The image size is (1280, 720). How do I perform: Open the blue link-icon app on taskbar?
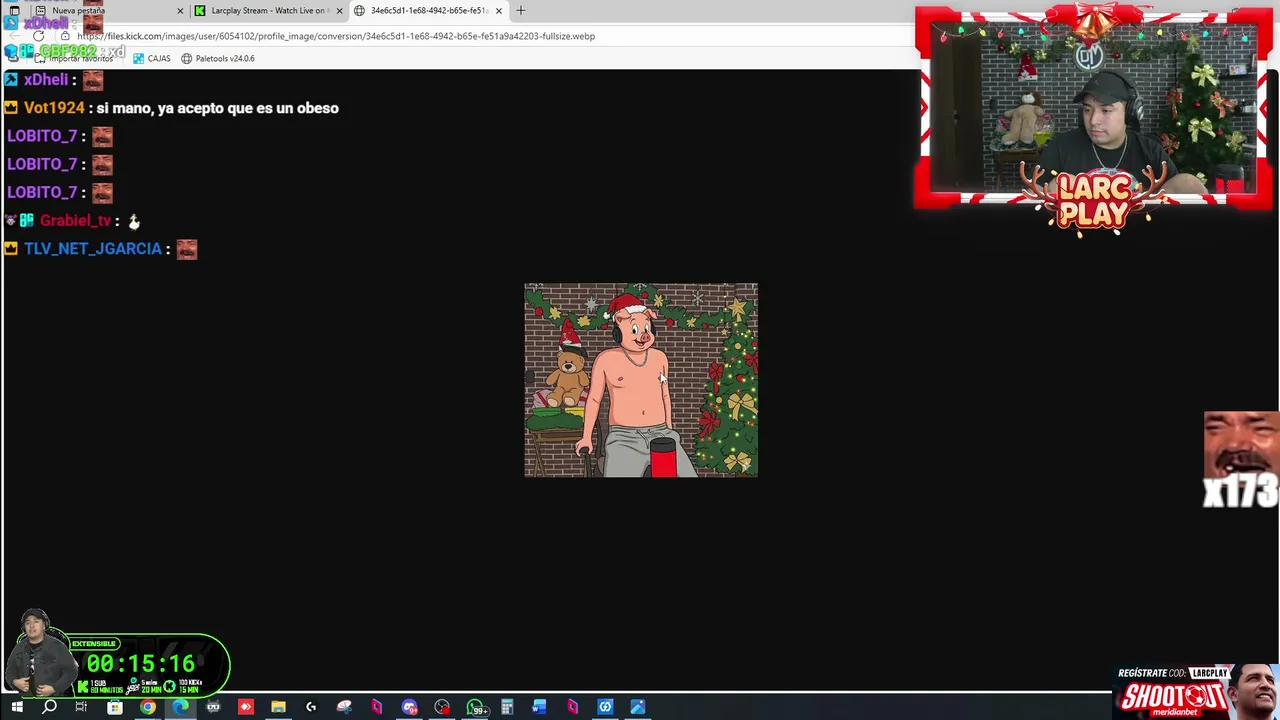click(605, 707)
